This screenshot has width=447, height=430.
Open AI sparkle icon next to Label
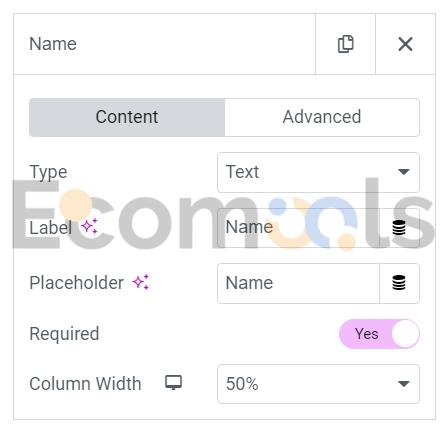pyautogui.click(x=89, y=227)
